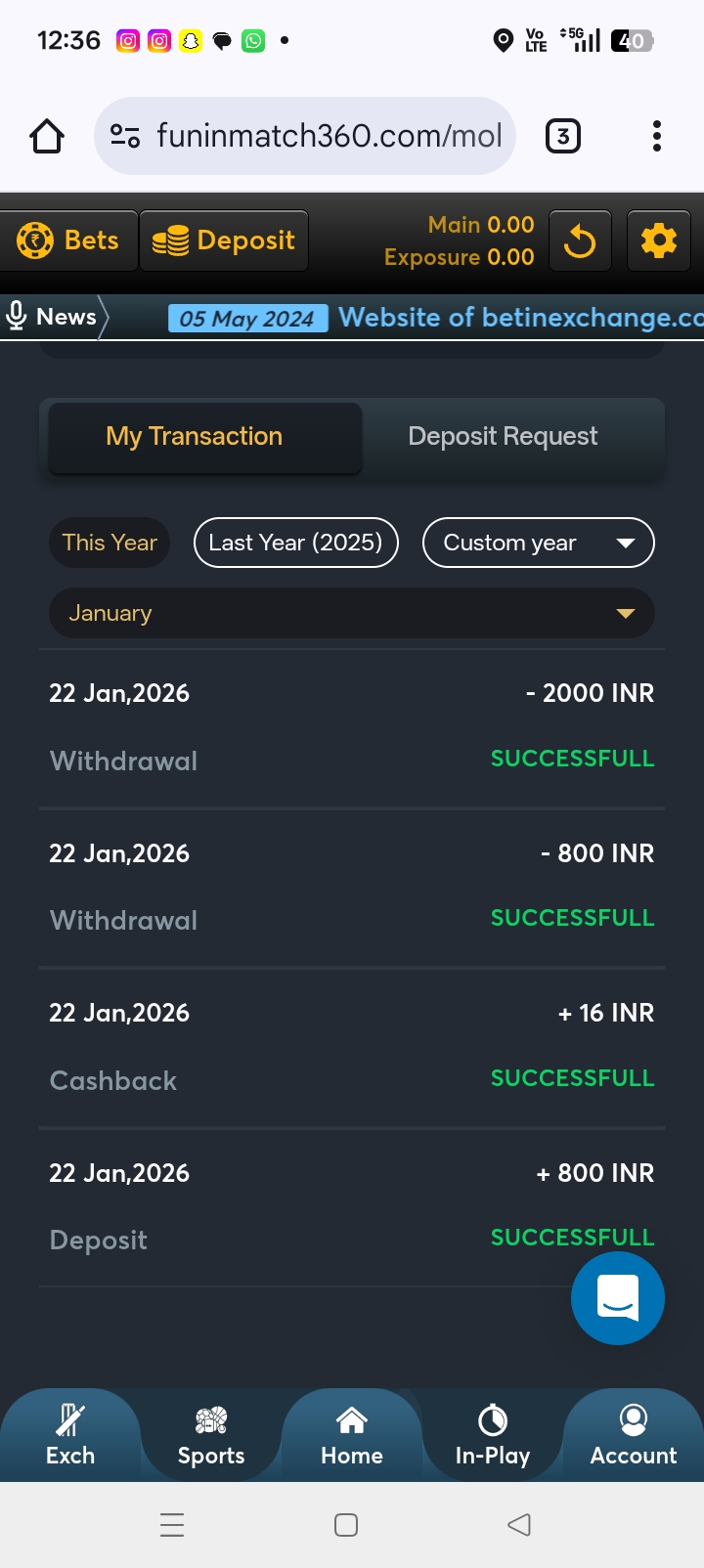Switch to the Deposit Request tab
Image resolution: width=704 pixels, height=1568 pixels.
tap(503, 437)
